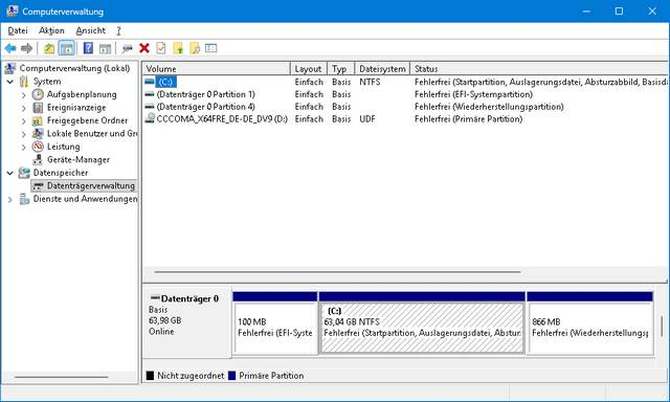This screenshot has height=402, width=670.
Task: Open the Ansicht menu
Action: pyautogui.click(x=90, y=31)
